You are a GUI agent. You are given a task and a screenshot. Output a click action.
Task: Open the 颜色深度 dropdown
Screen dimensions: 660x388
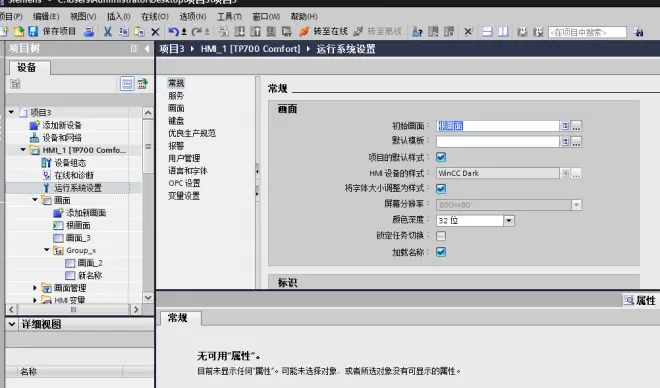(509, 220)
